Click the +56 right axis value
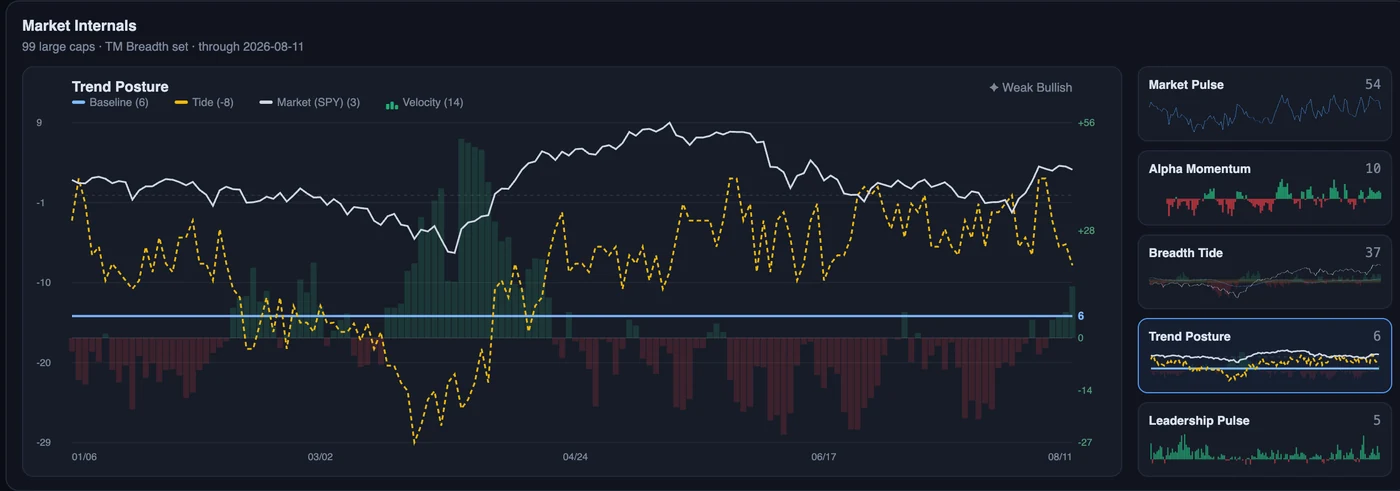The height and width of the screenshot is (491, 1400). (1086, 123)
